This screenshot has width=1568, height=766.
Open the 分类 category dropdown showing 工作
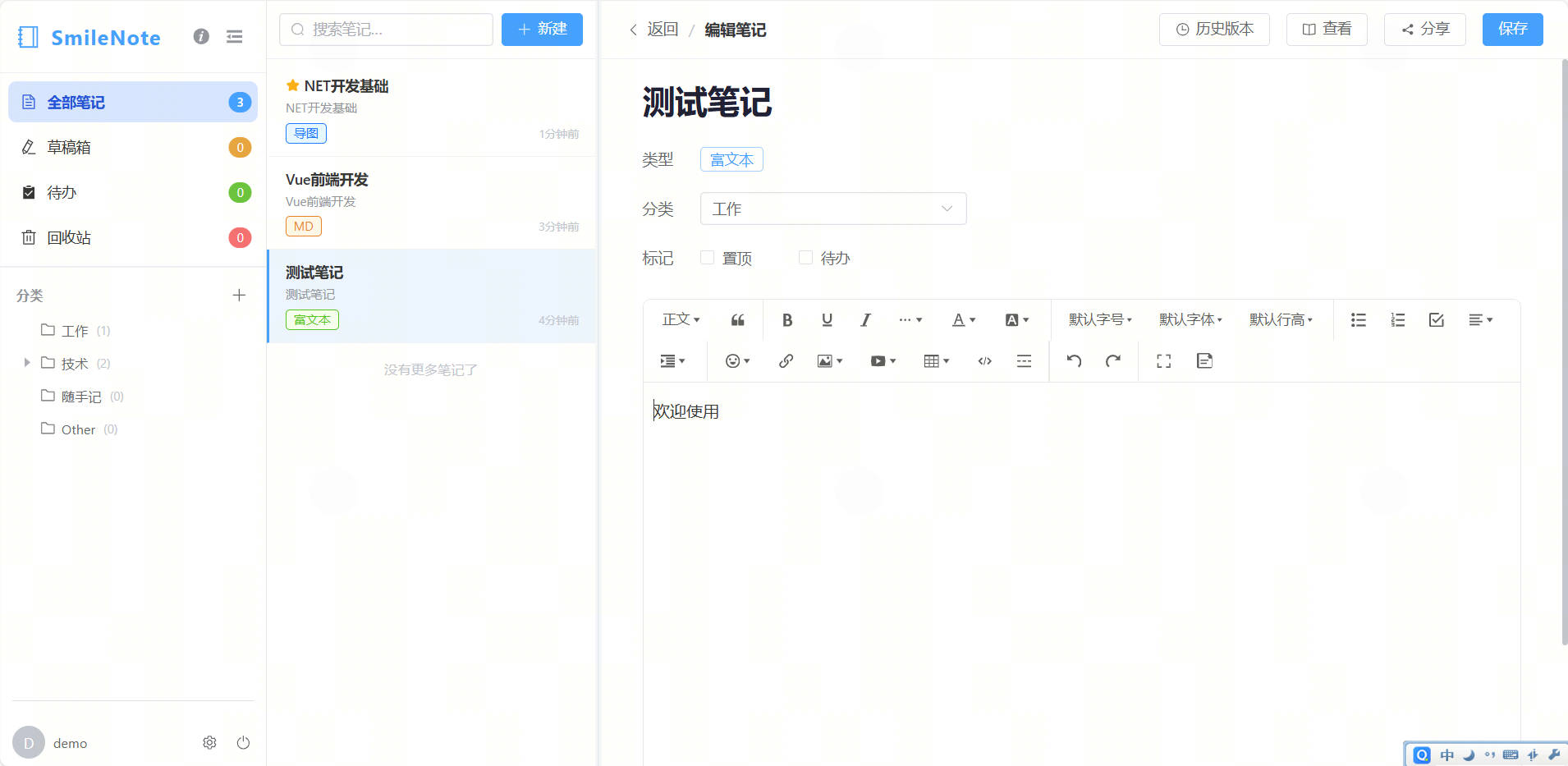(x=833, y=209)
